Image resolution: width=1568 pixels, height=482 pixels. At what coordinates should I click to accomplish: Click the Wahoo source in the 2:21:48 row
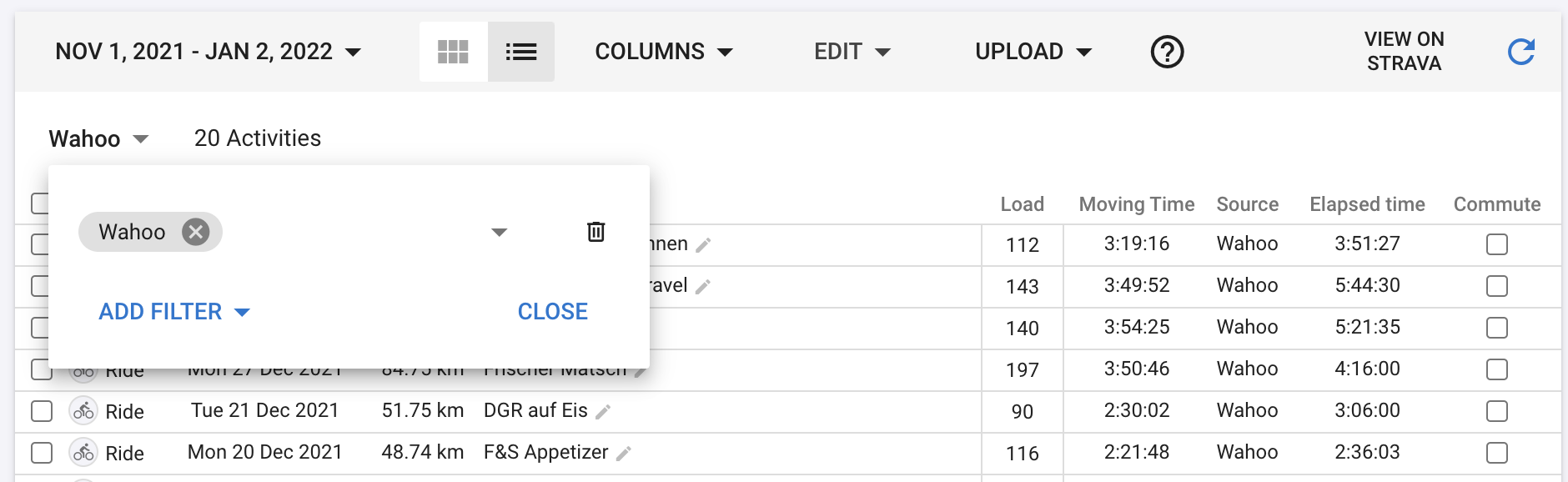(1248, 452)
